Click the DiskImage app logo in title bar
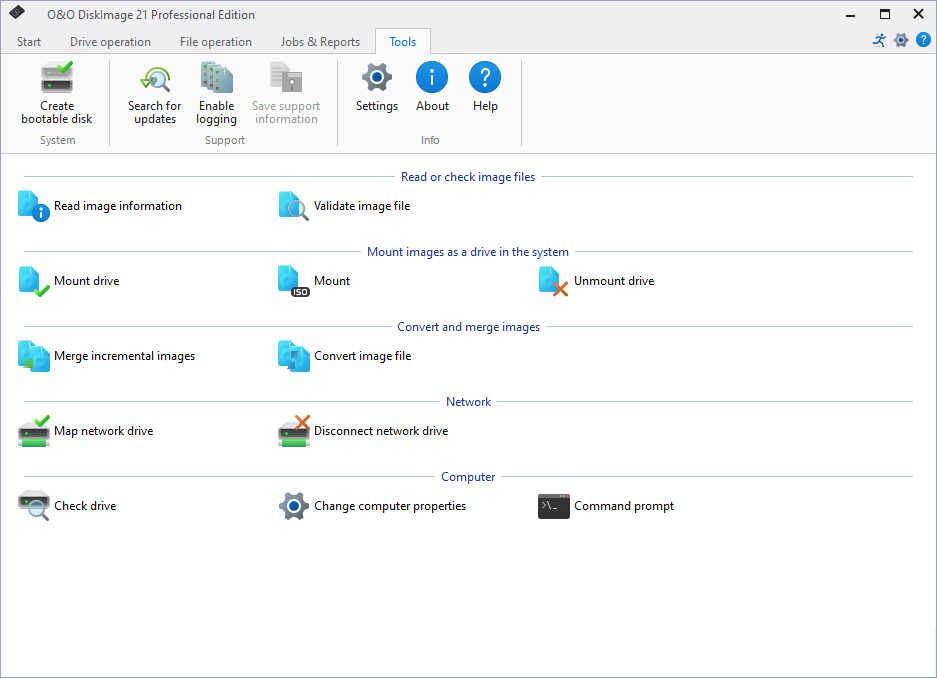937x678 pixels. coord(17,13)
